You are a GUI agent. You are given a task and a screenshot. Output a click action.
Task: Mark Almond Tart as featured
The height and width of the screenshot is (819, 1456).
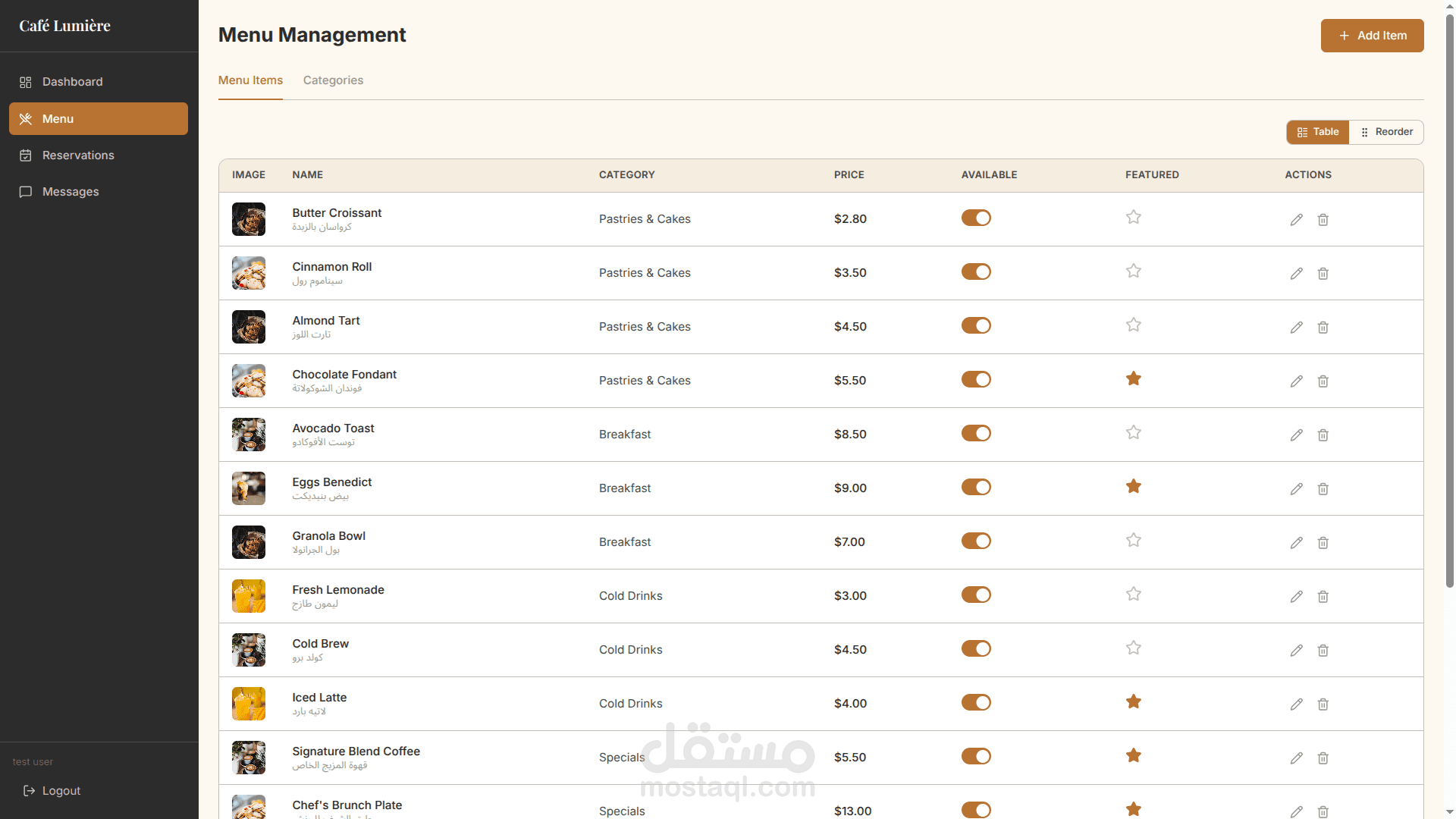point(1133,325)
